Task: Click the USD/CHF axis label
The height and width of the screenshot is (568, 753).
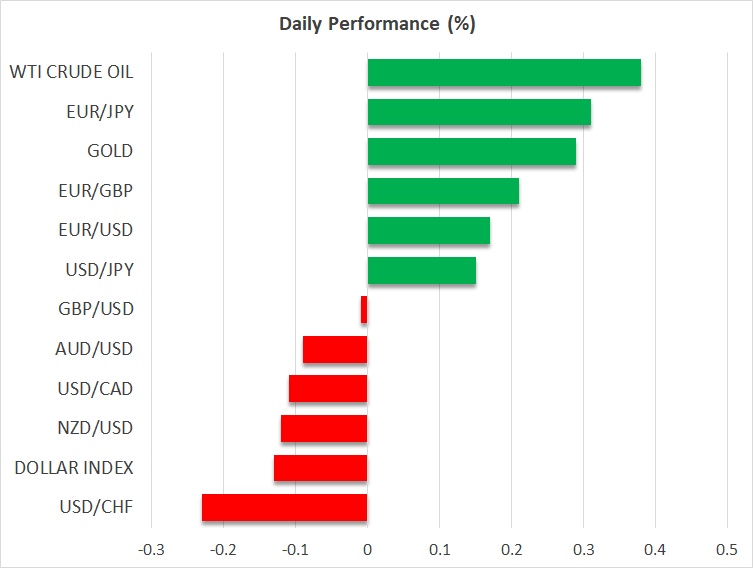Action: (97, 507)
